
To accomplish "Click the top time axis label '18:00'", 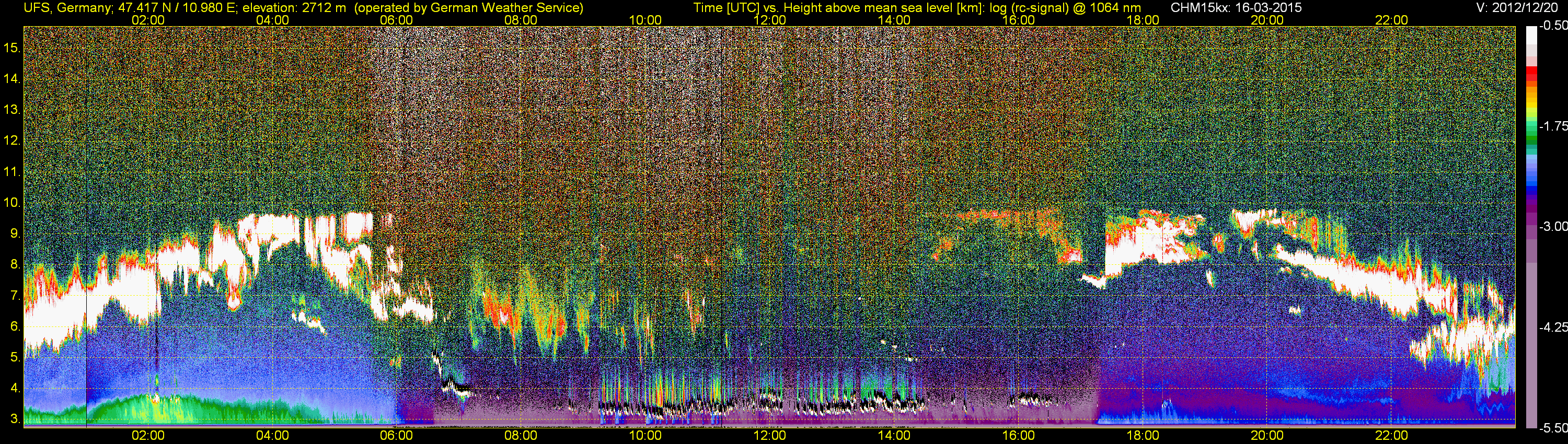I will click(1143, 20).
